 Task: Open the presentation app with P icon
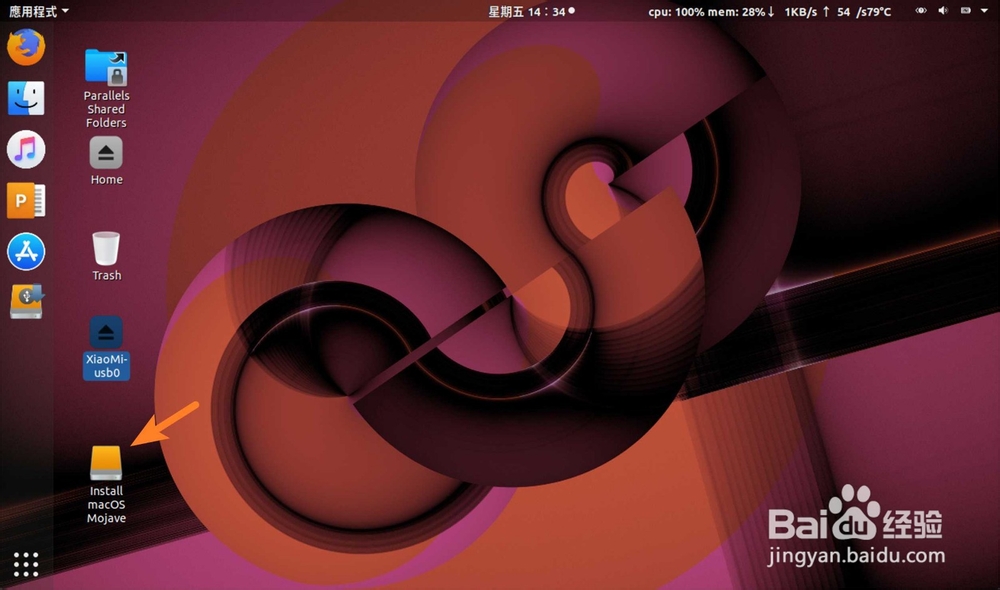click(x=26, y=200)
